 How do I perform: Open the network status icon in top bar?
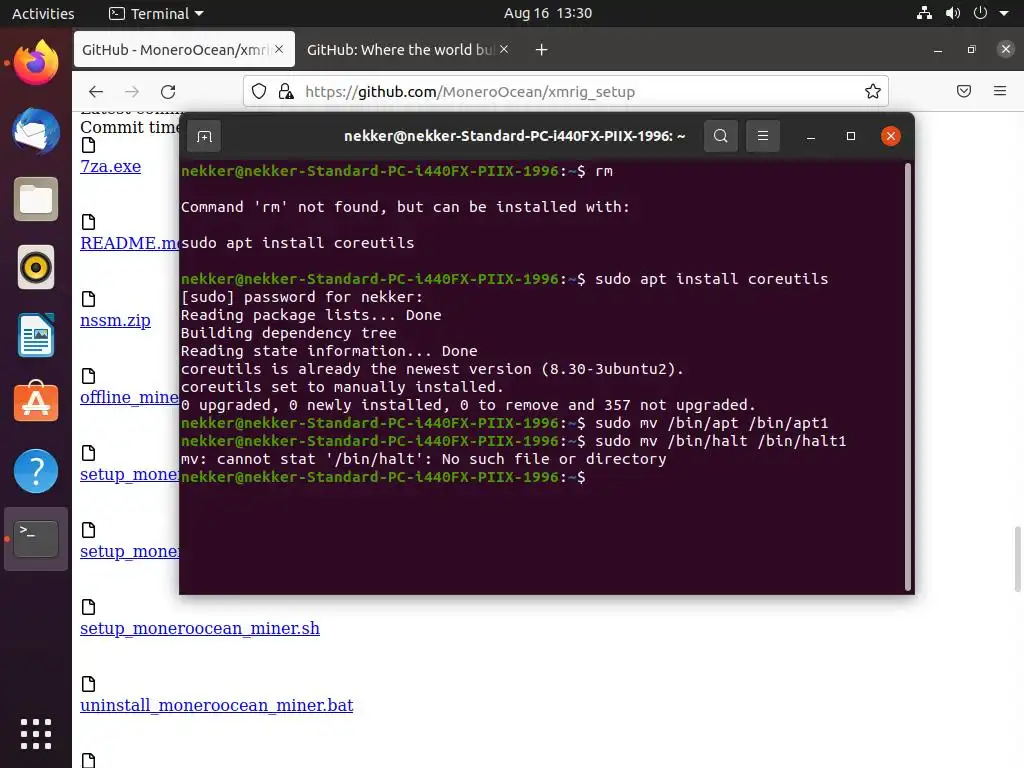point(924,13)
